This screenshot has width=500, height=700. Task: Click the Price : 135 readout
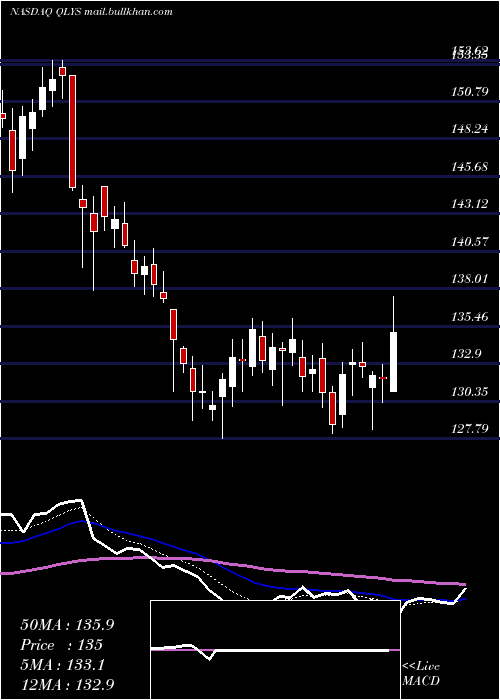click(x=62, y=645)
